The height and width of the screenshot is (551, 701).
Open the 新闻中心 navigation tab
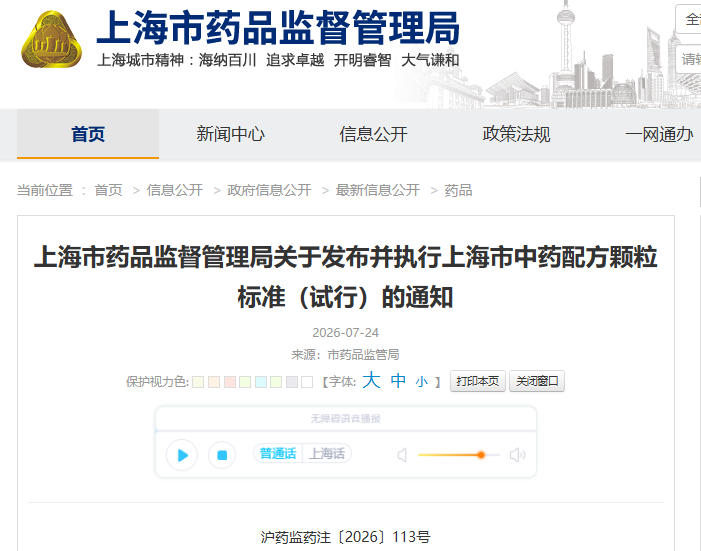click(x=230, y=134)
